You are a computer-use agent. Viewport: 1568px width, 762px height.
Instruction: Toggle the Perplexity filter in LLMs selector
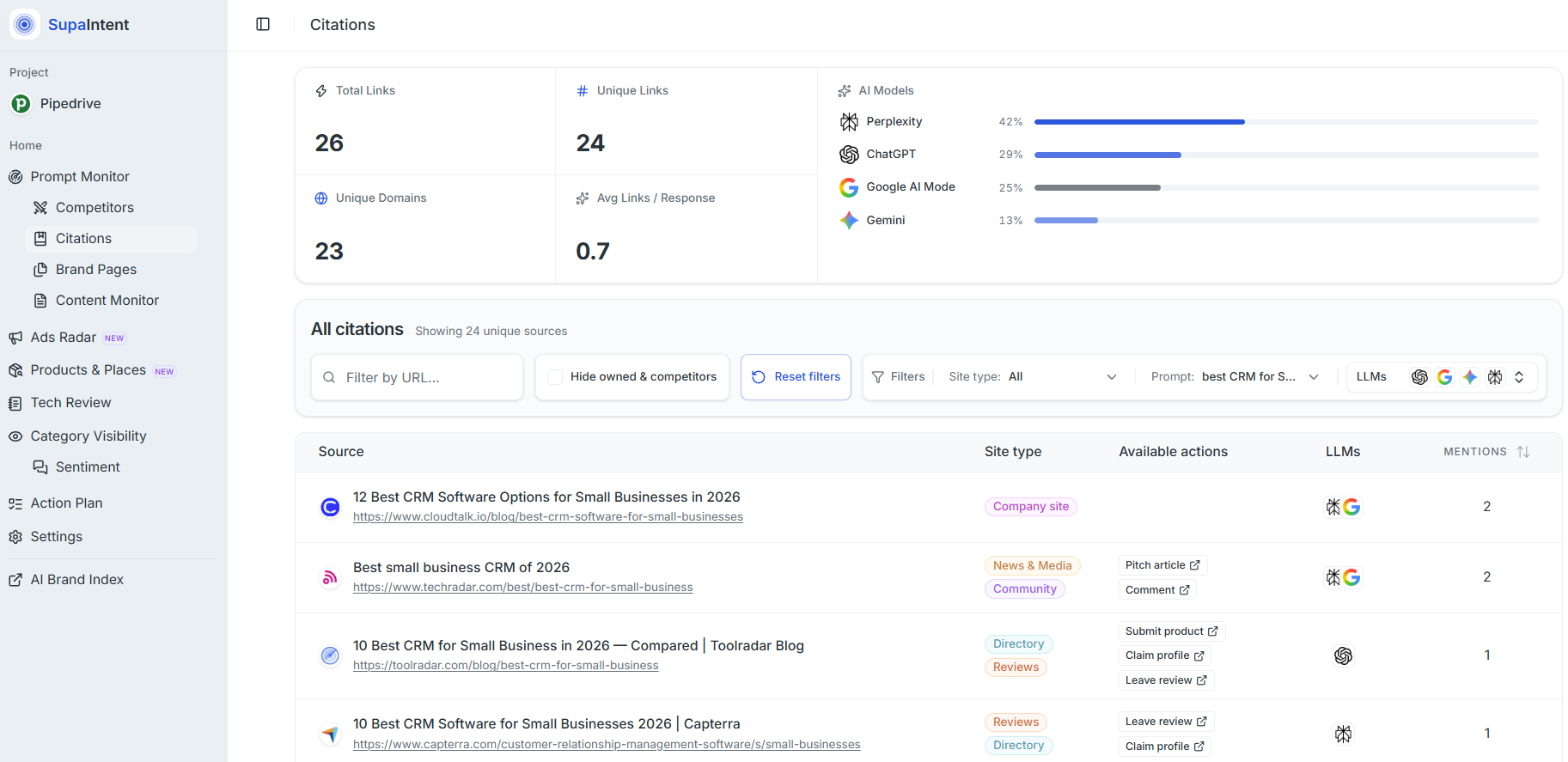[x=1495, y=377]
